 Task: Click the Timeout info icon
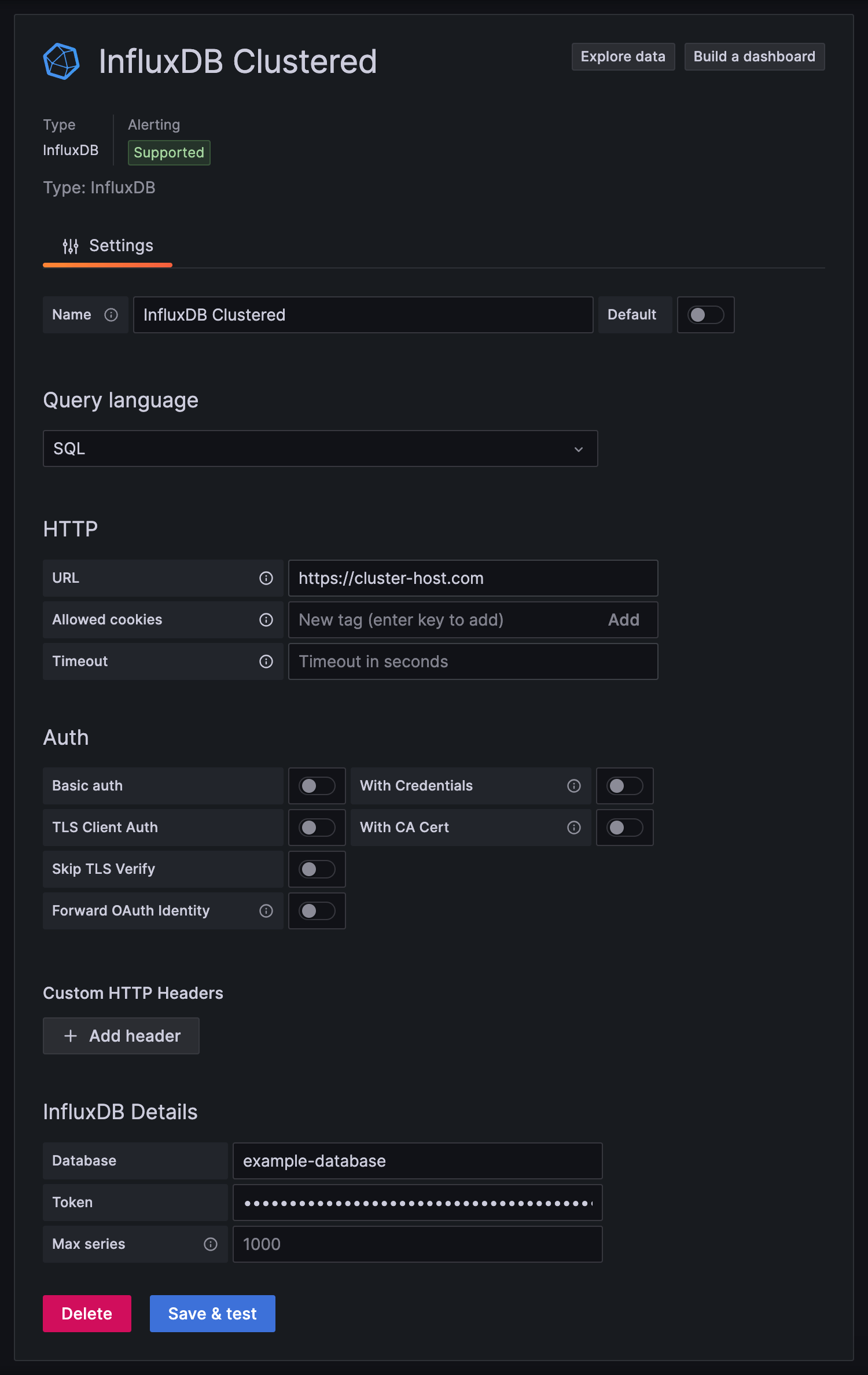point(266,661)
